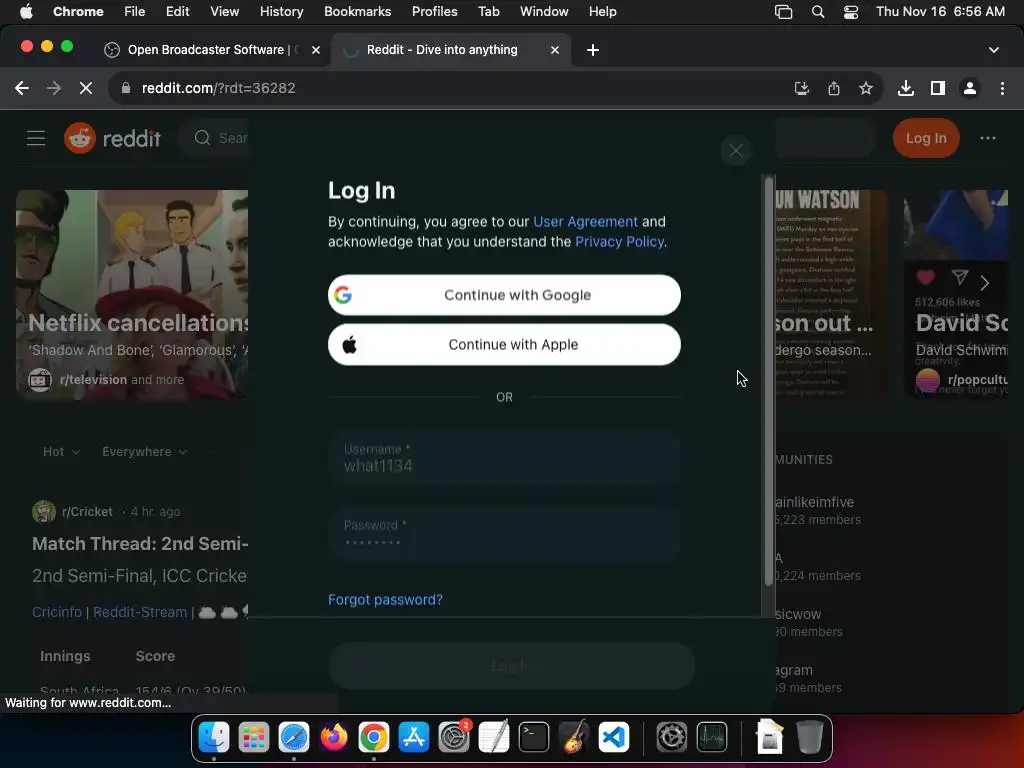Open App Store from the Dock

tap(414, 737)
